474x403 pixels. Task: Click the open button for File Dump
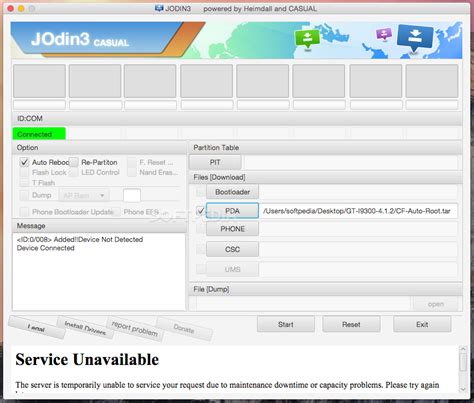pos(436,304)
